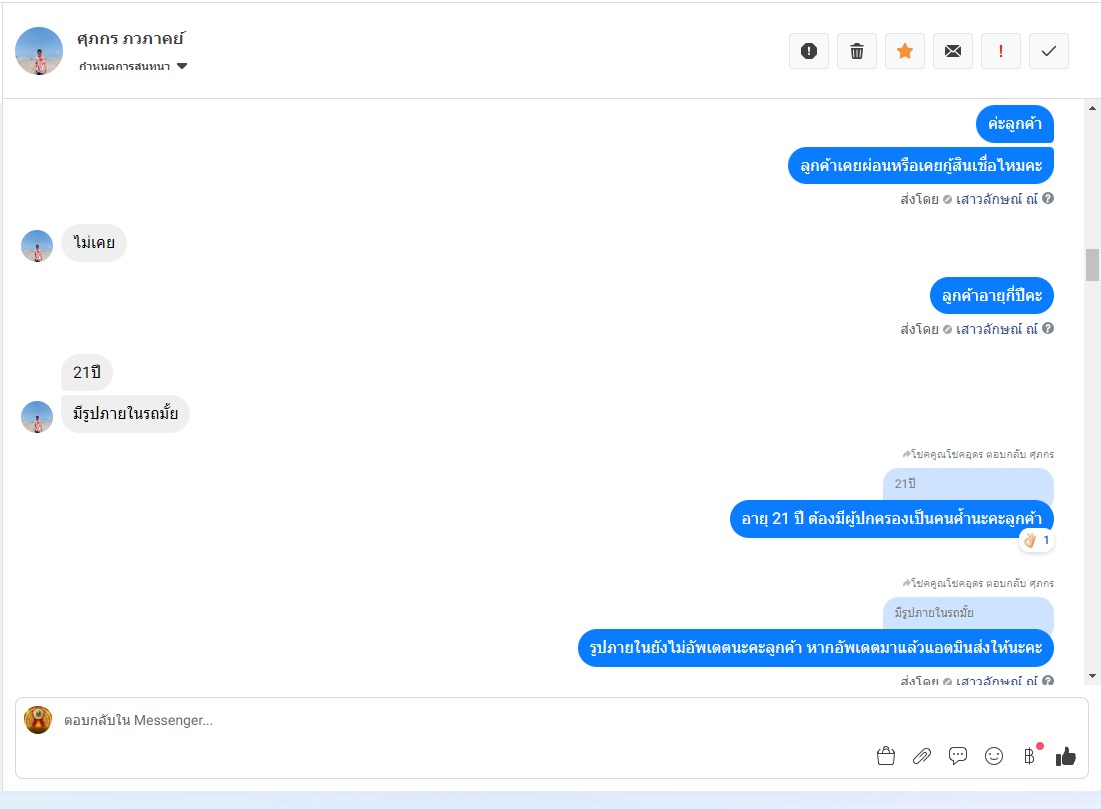The image size is (1101, 809).
Task: Click the reply in Messenger text field
Action: tap(463, 721)
